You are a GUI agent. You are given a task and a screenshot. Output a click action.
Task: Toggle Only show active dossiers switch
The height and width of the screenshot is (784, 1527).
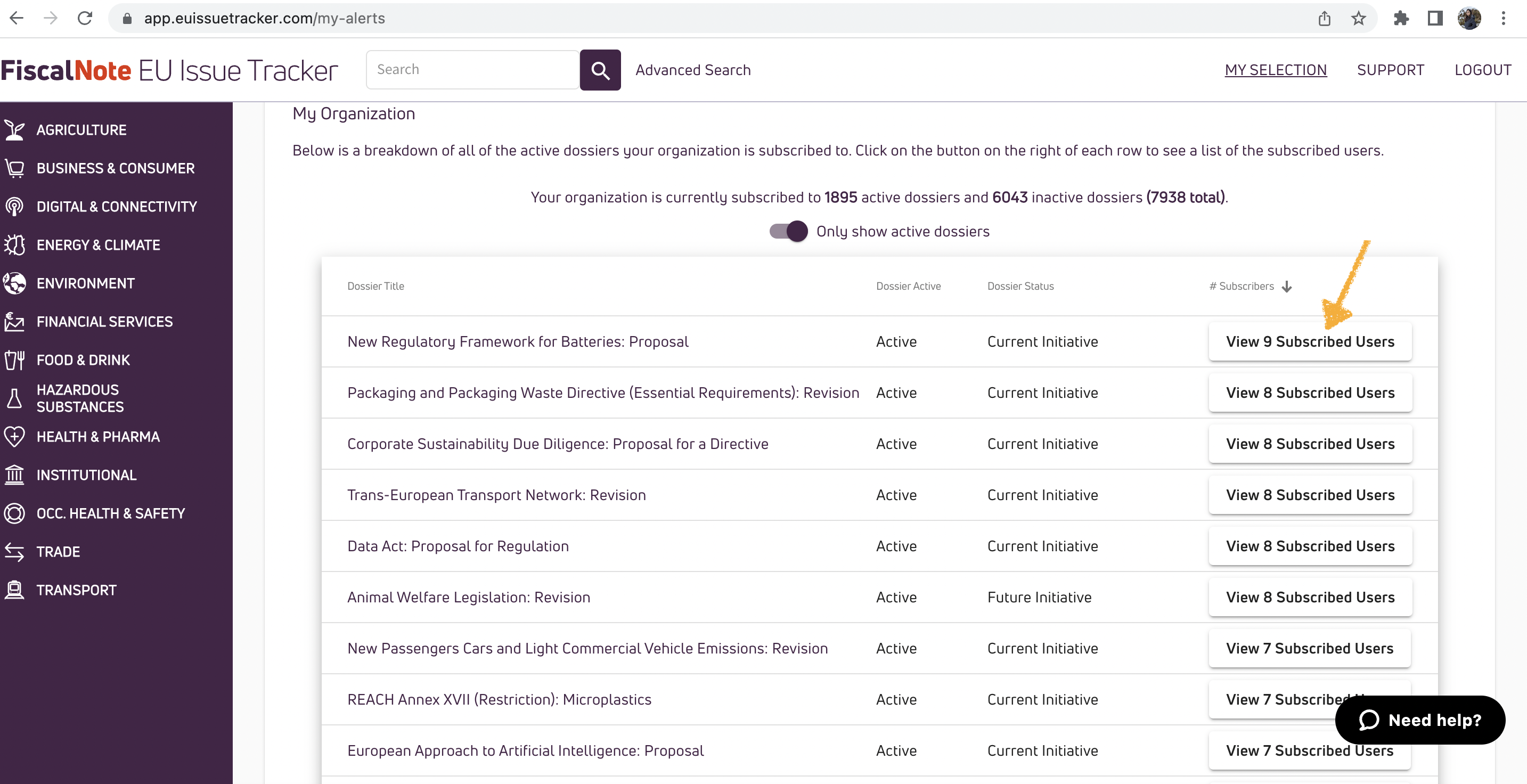coord(788,231)
